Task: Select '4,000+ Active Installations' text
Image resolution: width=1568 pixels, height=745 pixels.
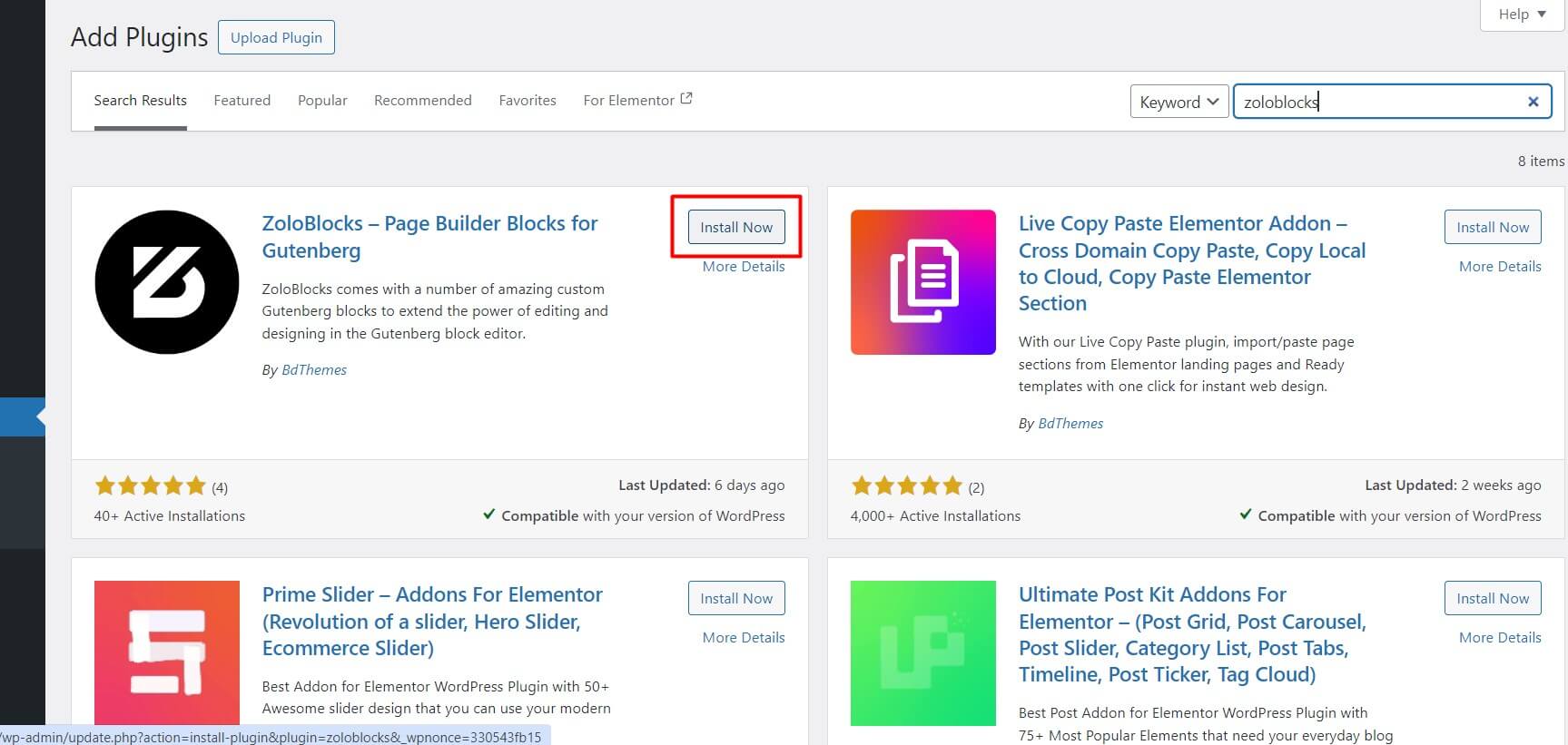Action: (x=935, y=516)
